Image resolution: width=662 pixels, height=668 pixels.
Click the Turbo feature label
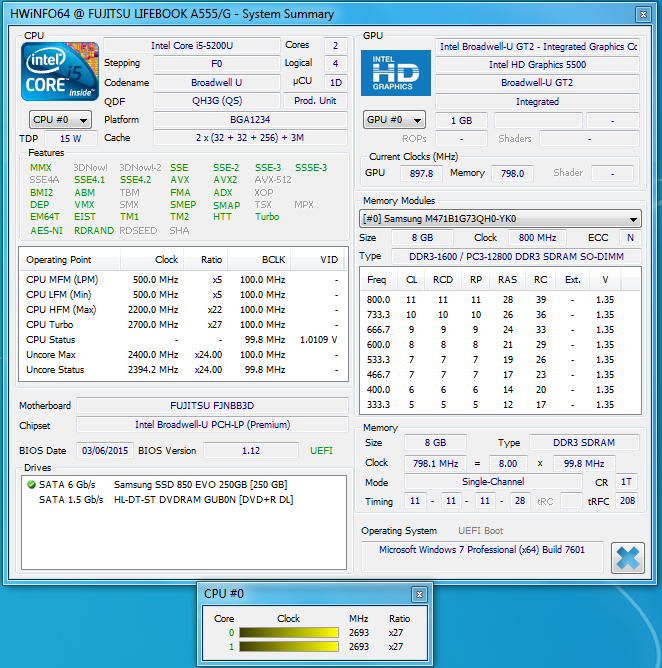click(267, 217)
